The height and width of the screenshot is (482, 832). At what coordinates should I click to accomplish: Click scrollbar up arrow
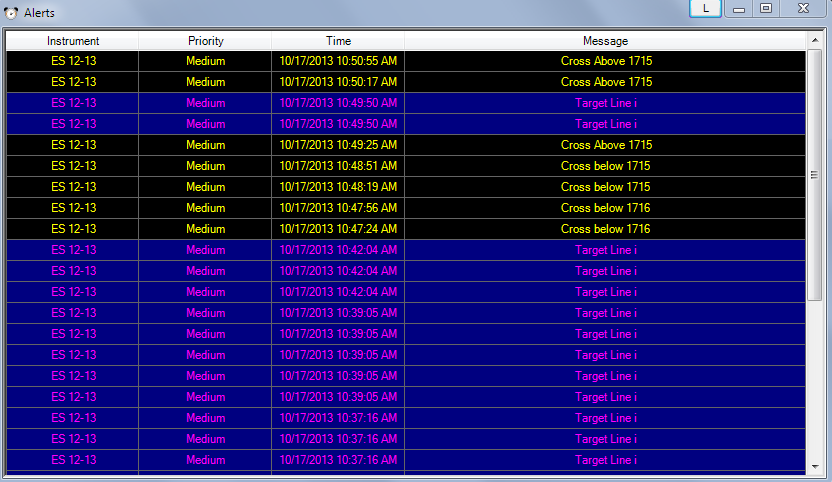(814, 40)
